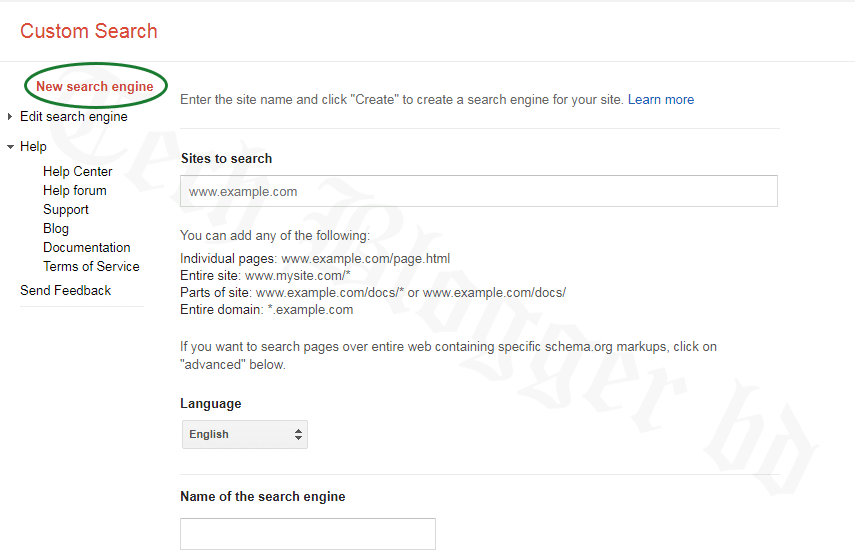Open the Help forum link
This screenshot has width=855, height=553.
(74, 191)
